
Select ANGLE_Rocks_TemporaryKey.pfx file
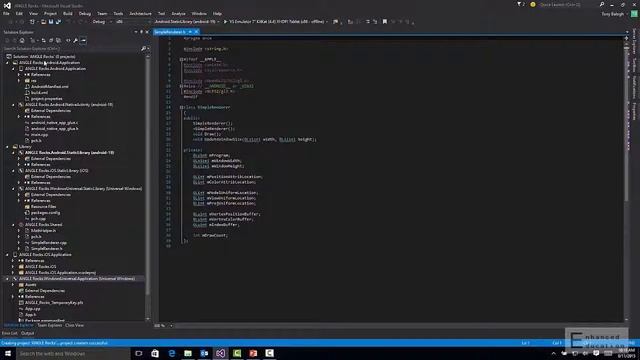[54, 303]
